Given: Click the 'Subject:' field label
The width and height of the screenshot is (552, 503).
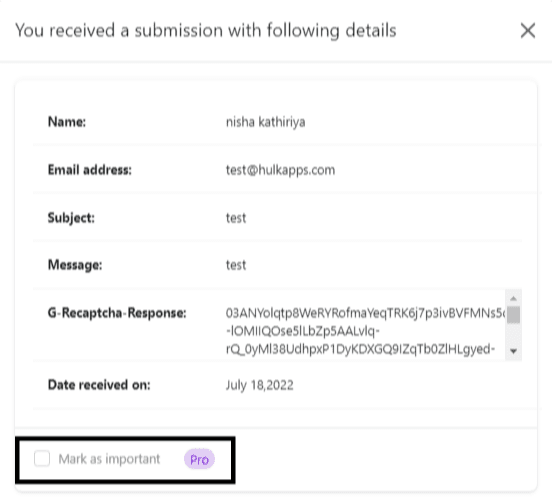Looking at the screenshot, I should tap(71, 218).
